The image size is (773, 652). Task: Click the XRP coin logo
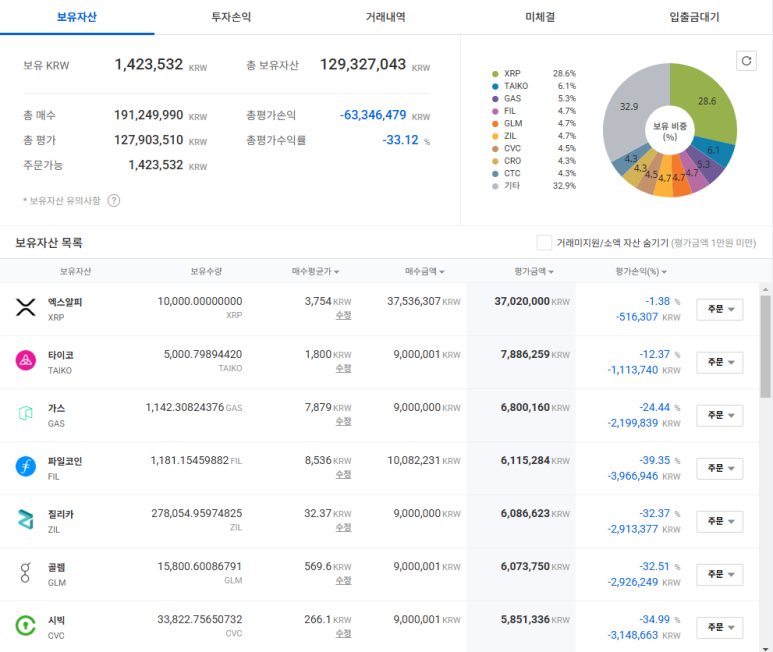26,307
